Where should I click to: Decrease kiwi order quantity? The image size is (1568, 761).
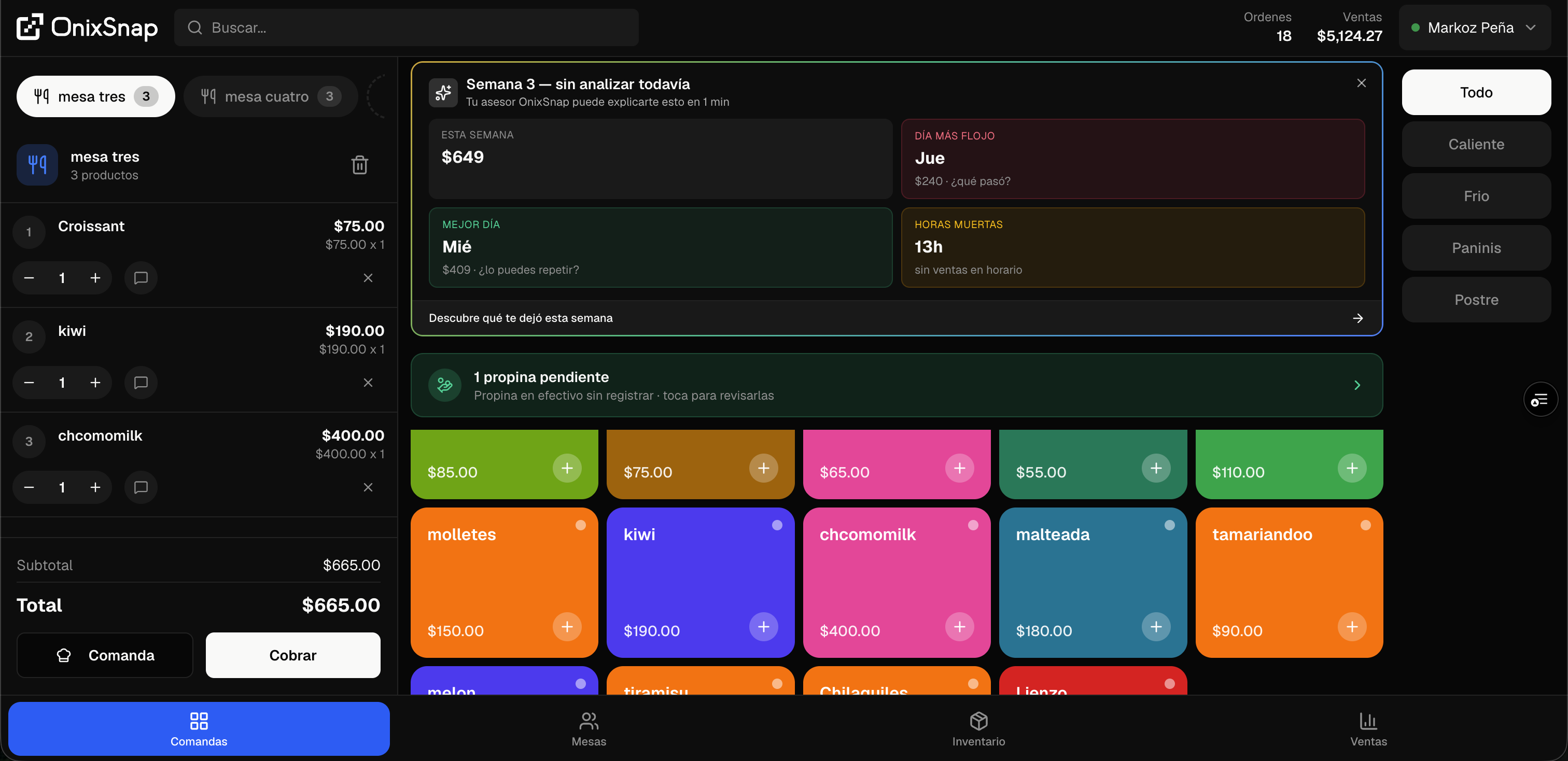tap(29, 383)
